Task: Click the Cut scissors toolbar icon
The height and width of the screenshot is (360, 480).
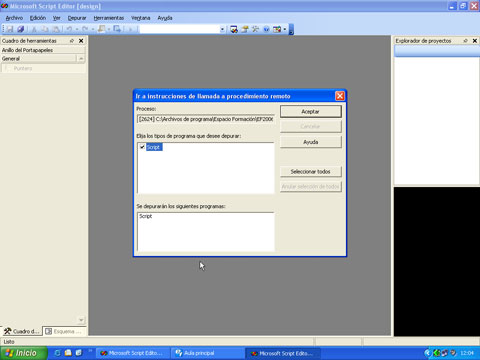Action: [x=34, y=29]
